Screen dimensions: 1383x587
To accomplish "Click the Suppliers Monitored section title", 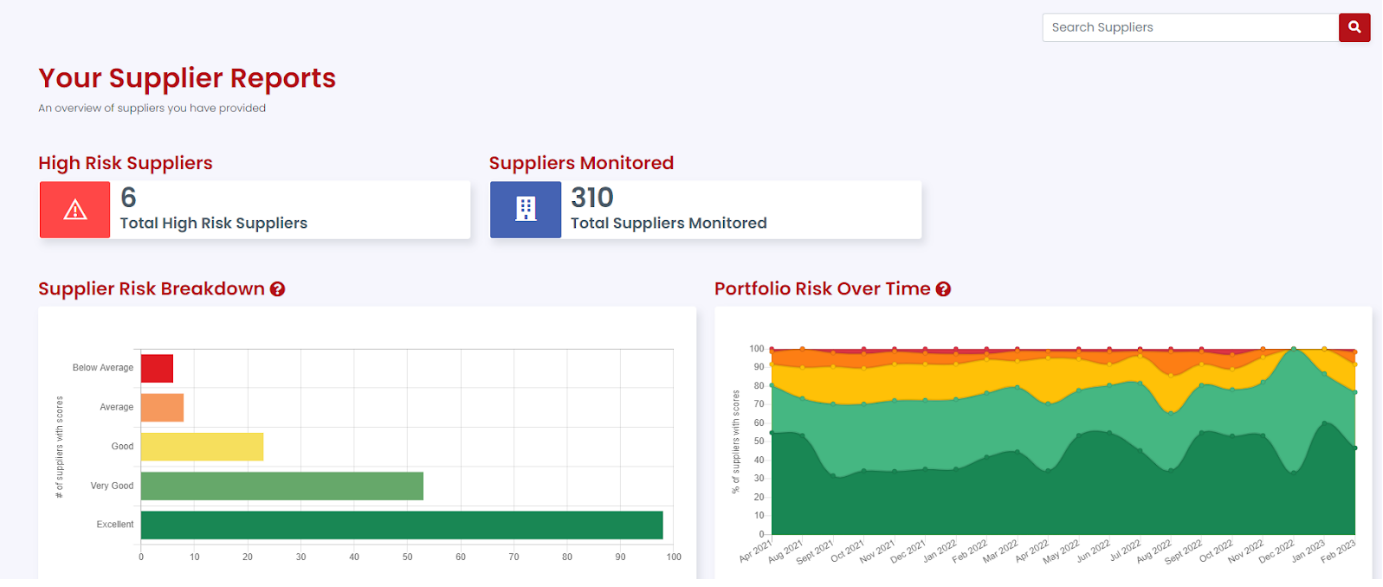I will coord(581,163).
